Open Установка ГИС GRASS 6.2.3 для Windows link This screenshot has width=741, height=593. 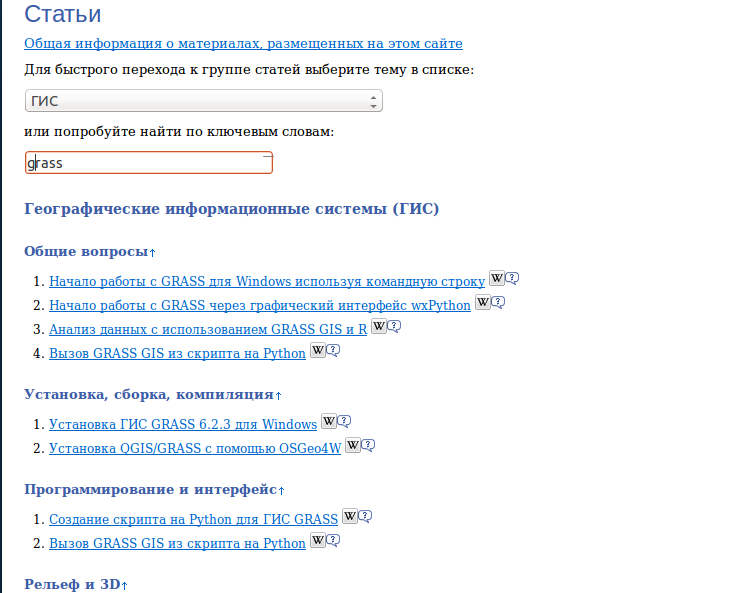tap(182, 424)
